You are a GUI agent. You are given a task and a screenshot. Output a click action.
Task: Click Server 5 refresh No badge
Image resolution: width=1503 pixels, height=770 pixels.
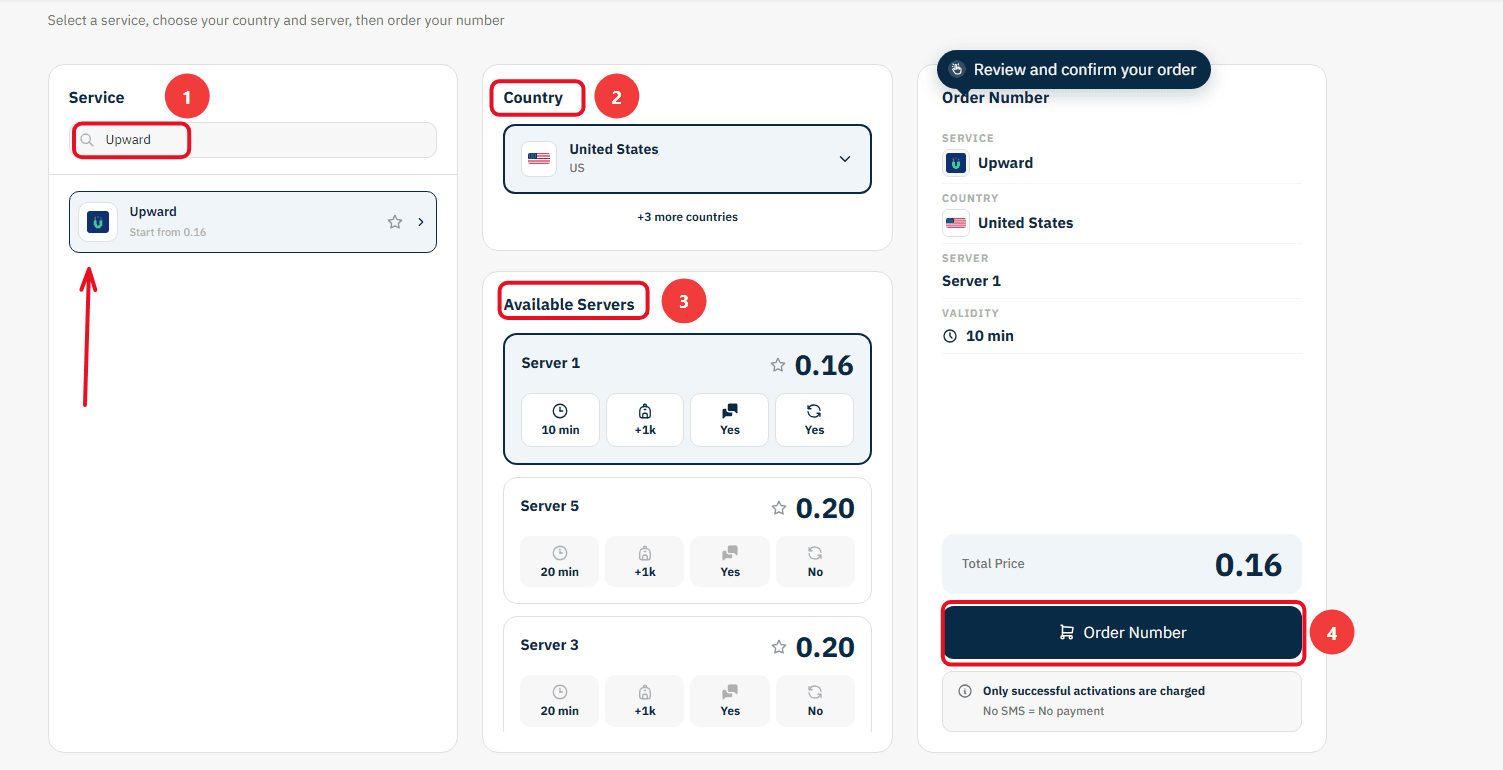(x=815, y=561)
